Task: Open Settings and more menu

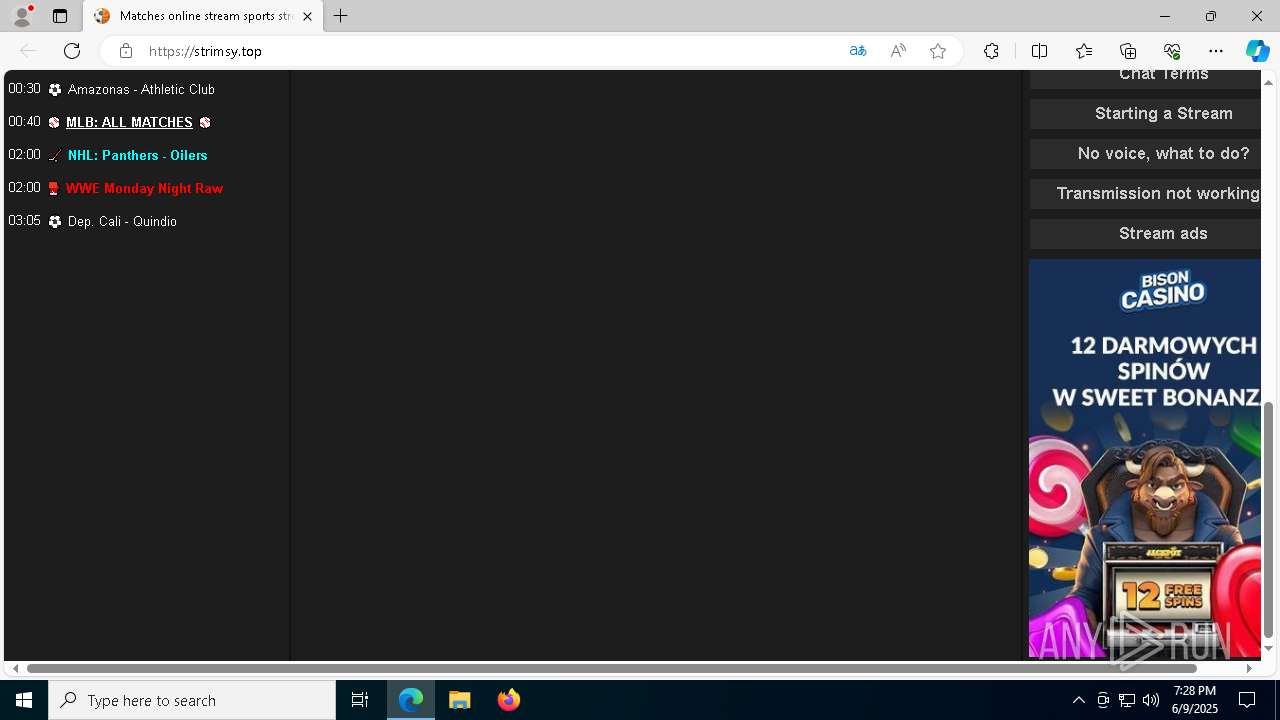Action: [x=1216, y=51]
